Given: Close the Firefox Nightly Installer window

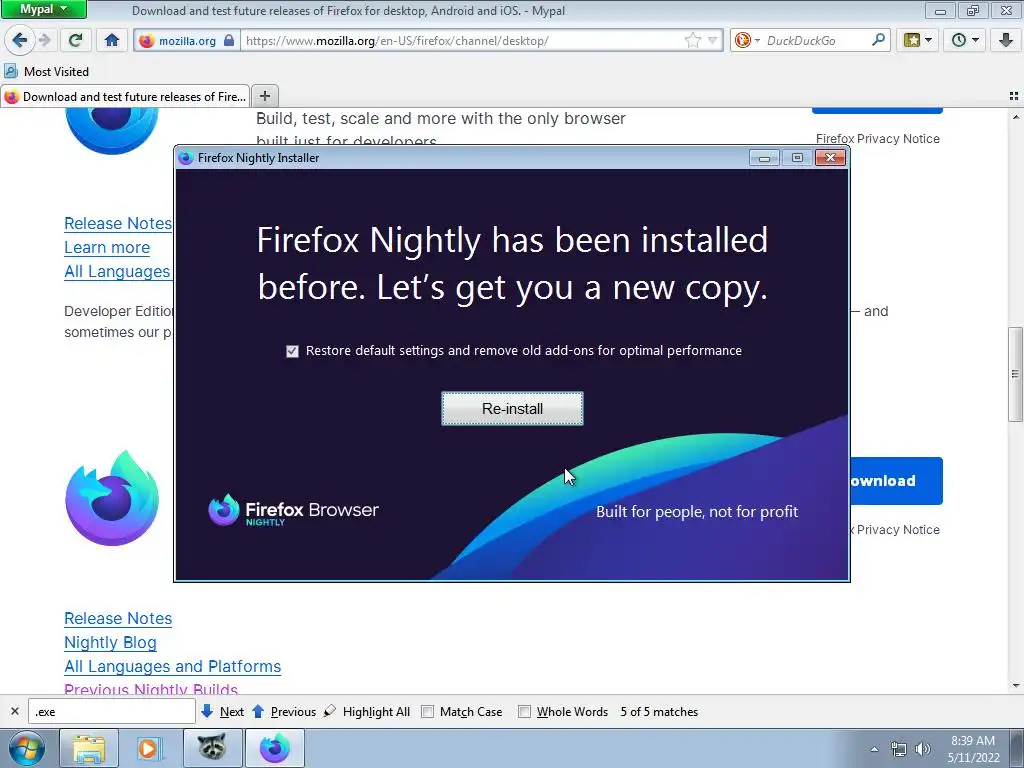Looking at the screenshot, I should 830,157.
